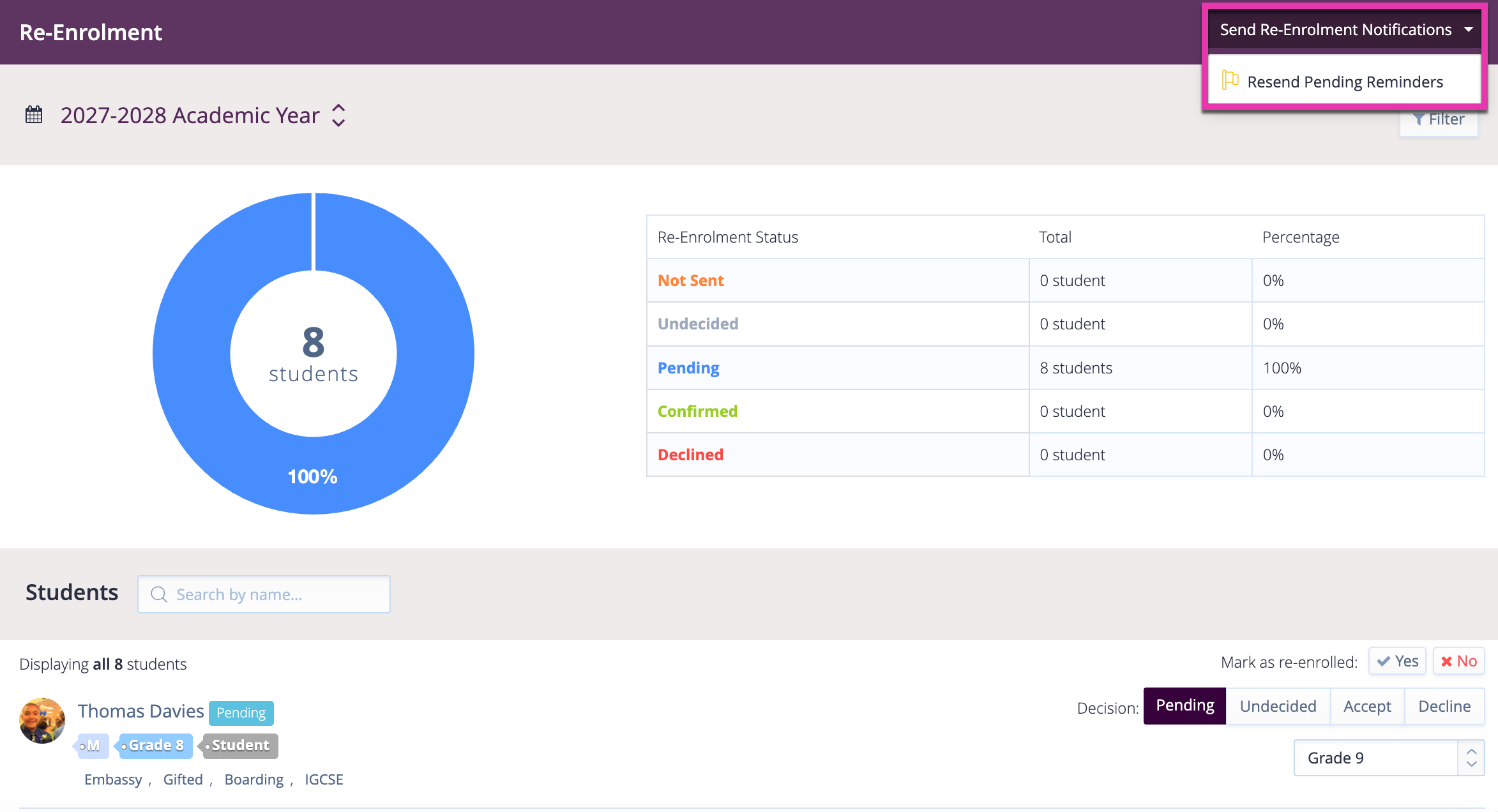Set decision to Undecided for Thomas Davies
This screenshot has height=812, width=1498.
(1278, 706)
